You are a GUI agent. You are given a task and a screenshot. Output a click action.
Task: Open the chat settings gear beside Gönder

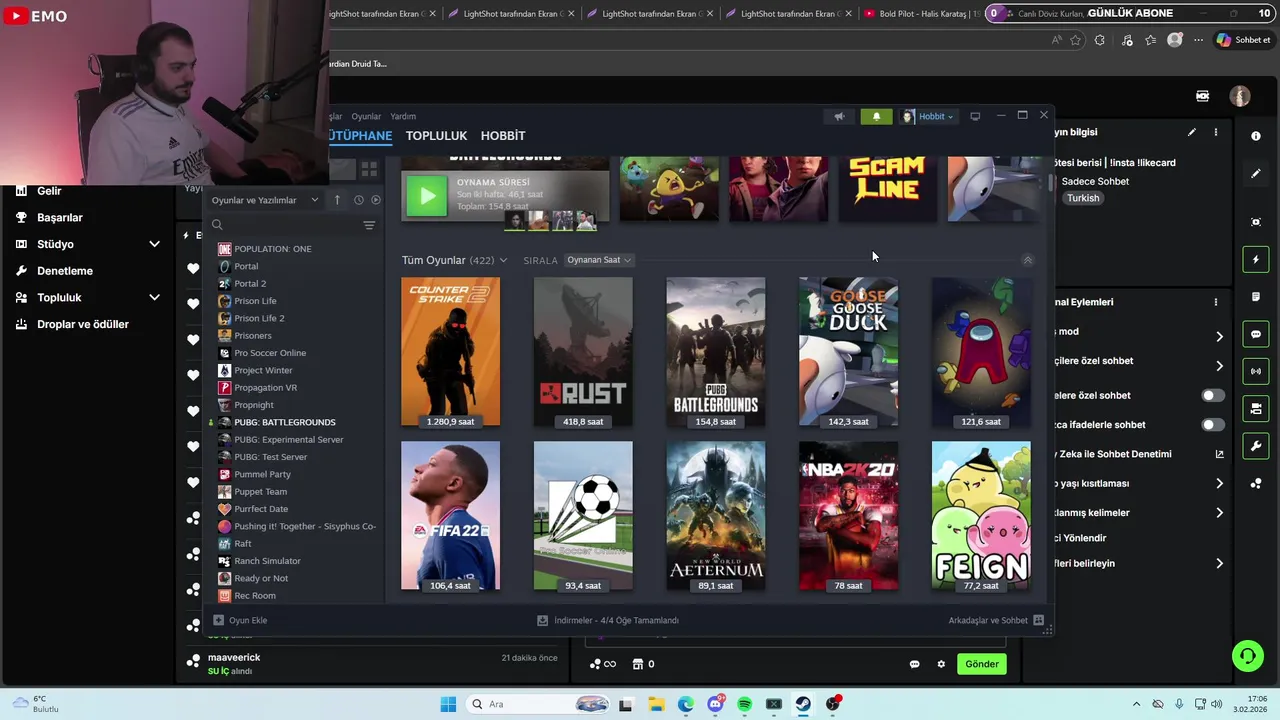[941, 664]
